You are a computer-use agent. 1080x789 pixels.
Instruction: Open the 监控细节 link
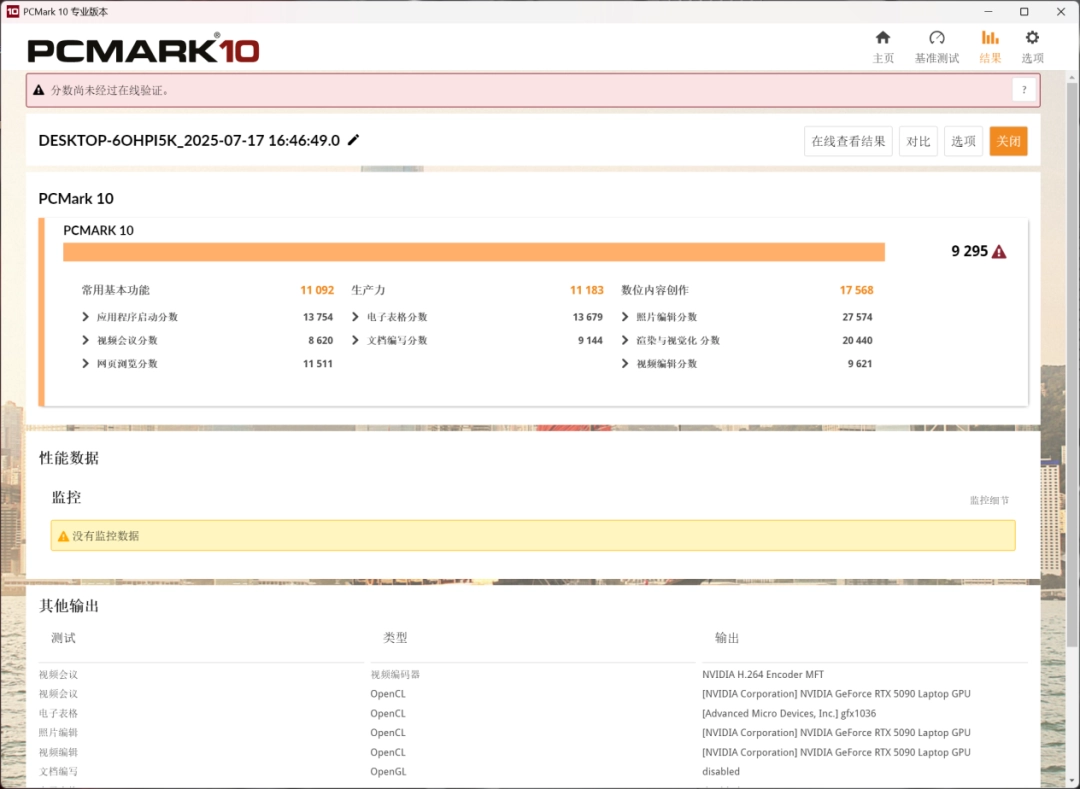[989, 501]
